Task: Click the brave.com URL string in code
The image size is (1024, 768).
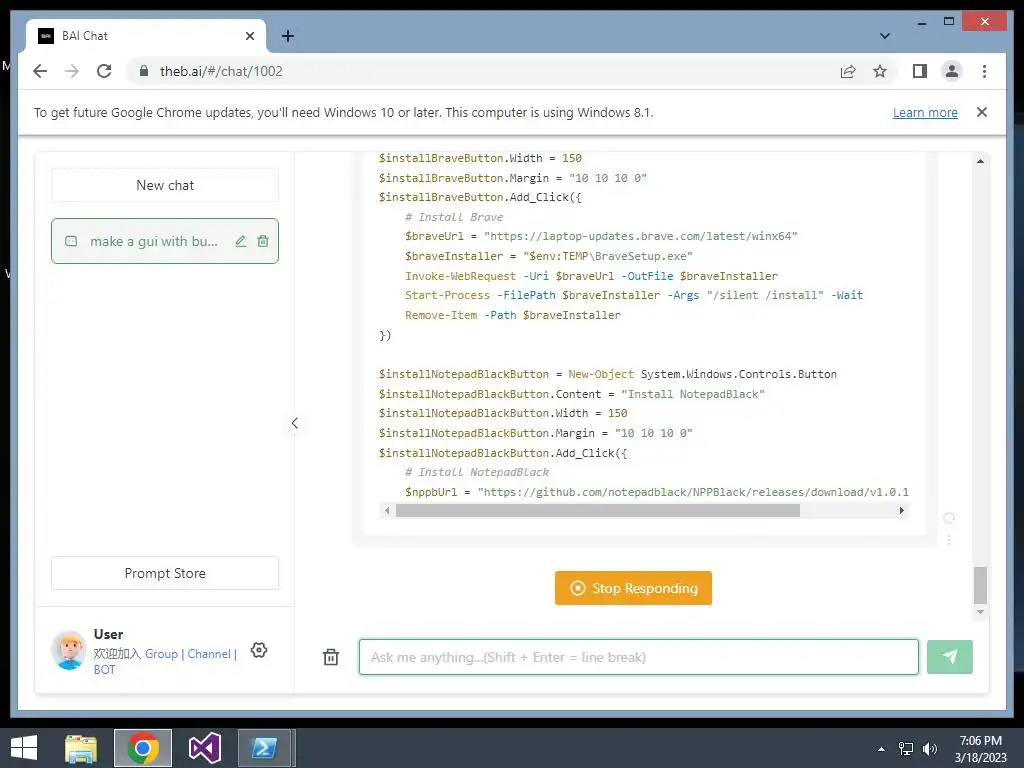Action: click(x=641, y=236)
